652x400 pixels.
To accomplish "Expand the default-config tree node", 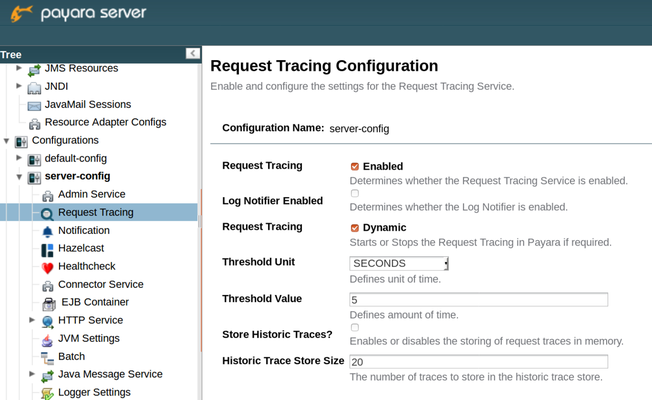I will point(19,159).
